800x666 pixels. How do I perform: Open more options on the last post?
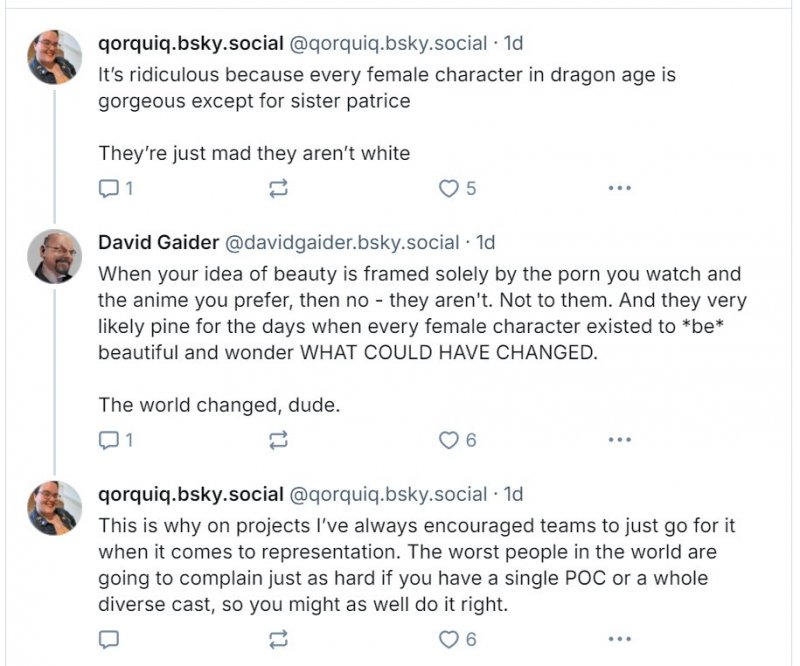click(x=619, y=639)
